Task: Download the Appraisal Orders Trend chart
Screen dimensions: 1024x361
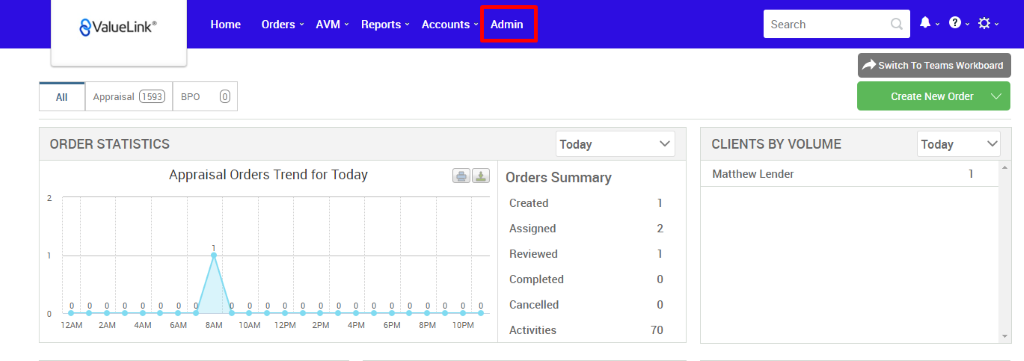Action: (x=481, y=176)
